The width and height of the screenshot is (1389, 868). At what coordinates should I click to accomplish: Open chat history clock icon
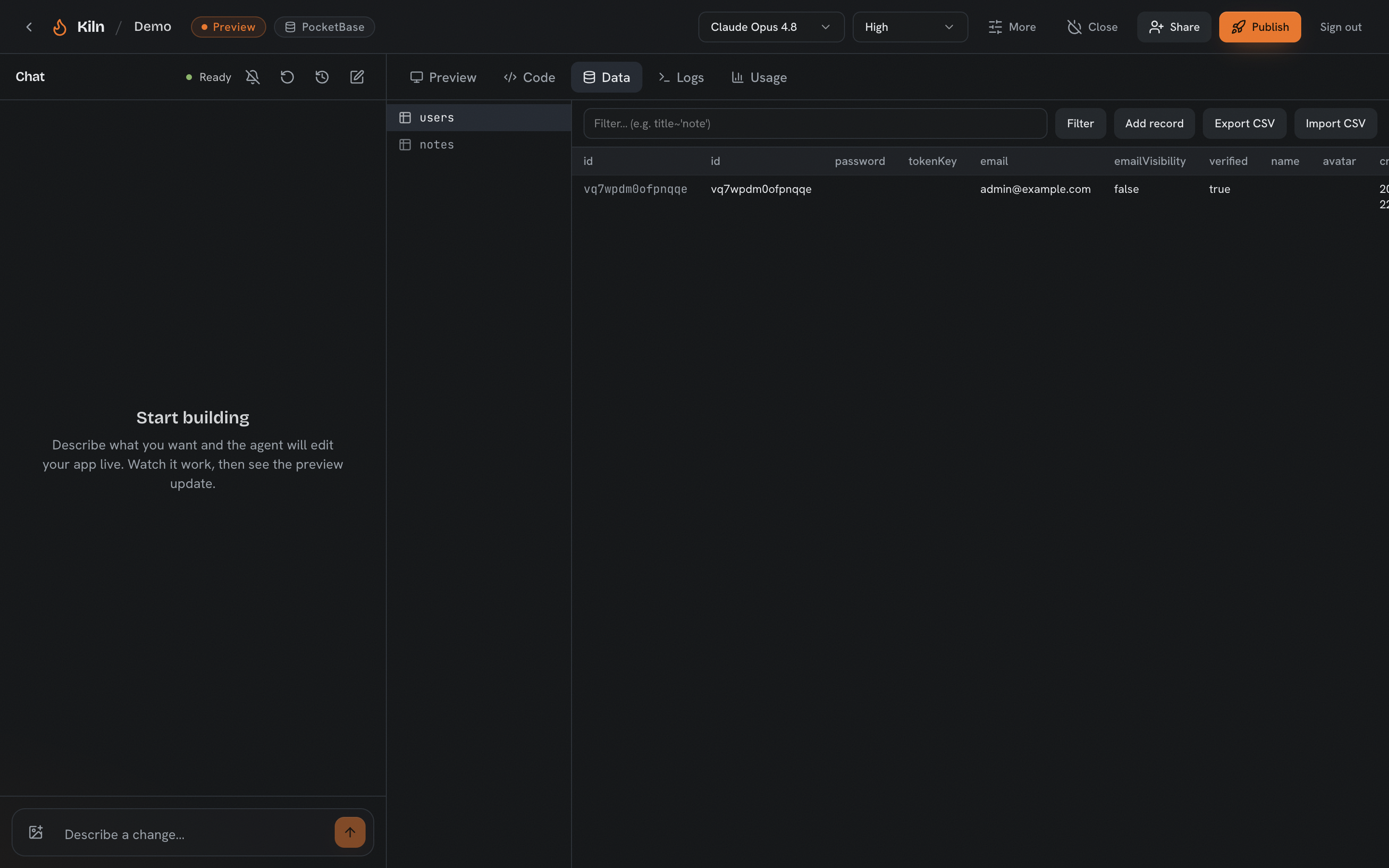tap(322, 77)
